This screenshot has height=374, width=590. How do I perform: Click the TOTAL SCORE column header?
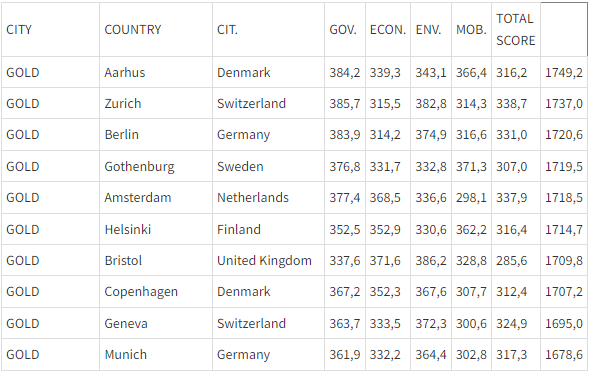coord(515,30)
